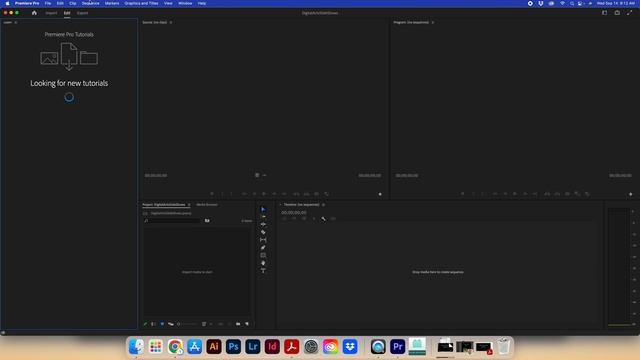Open Timeline Display Settings wrench
The image size is (640, 360).
(x=323, y=219)
